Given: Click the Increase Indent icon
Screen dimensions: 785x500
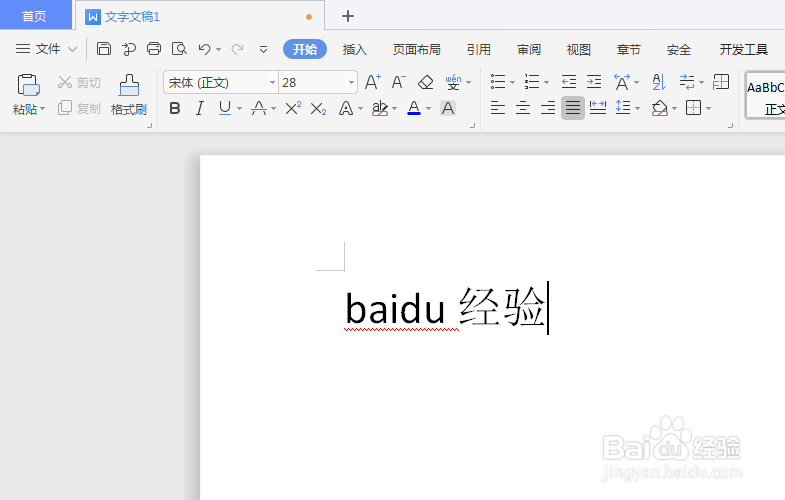Looking at the screenshot, I should tap(594, 82).
